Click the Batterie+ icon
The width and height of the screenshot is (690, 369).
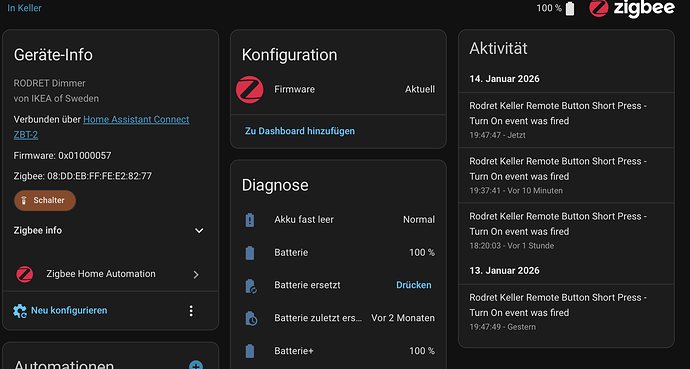[250, 351]
